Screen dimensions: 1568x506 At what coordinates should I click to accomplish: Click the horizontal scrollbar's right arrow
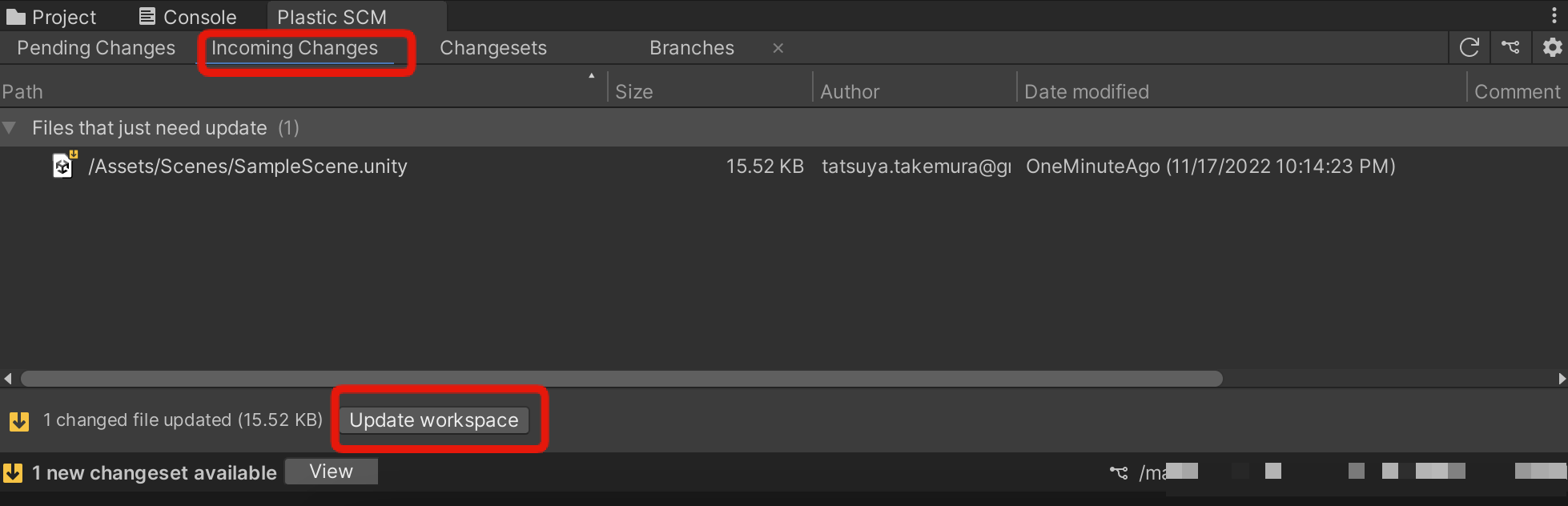pyautogui.click(x=1561, y=378)
